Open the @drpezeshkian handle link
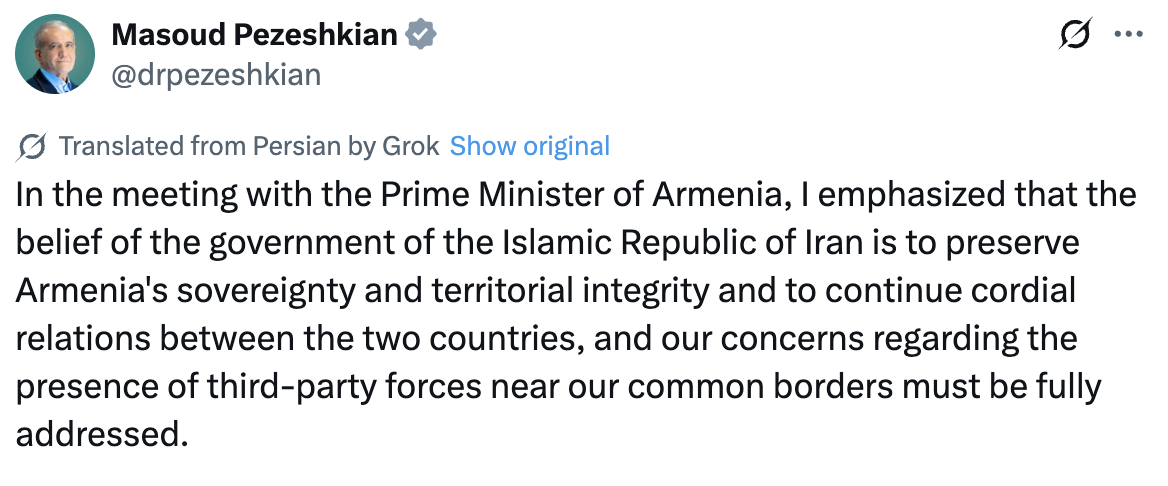1168x486 pixels. pyautogui.click(x=216, y=75)
